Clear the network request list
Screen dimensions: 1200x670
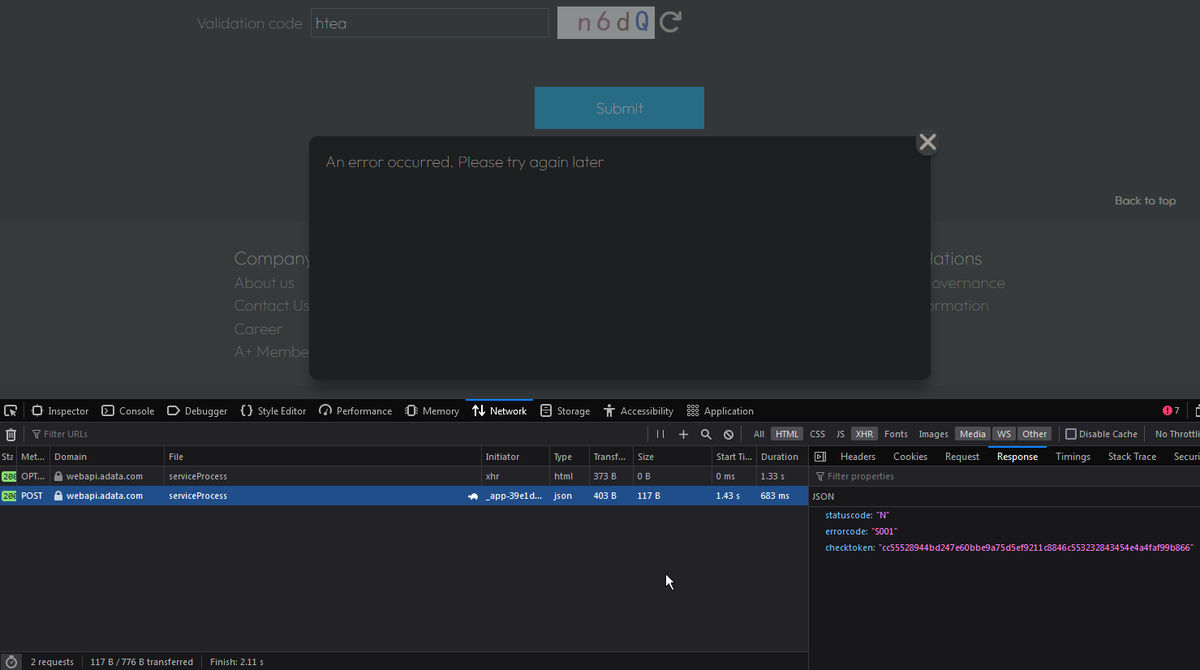coord(11,434)
